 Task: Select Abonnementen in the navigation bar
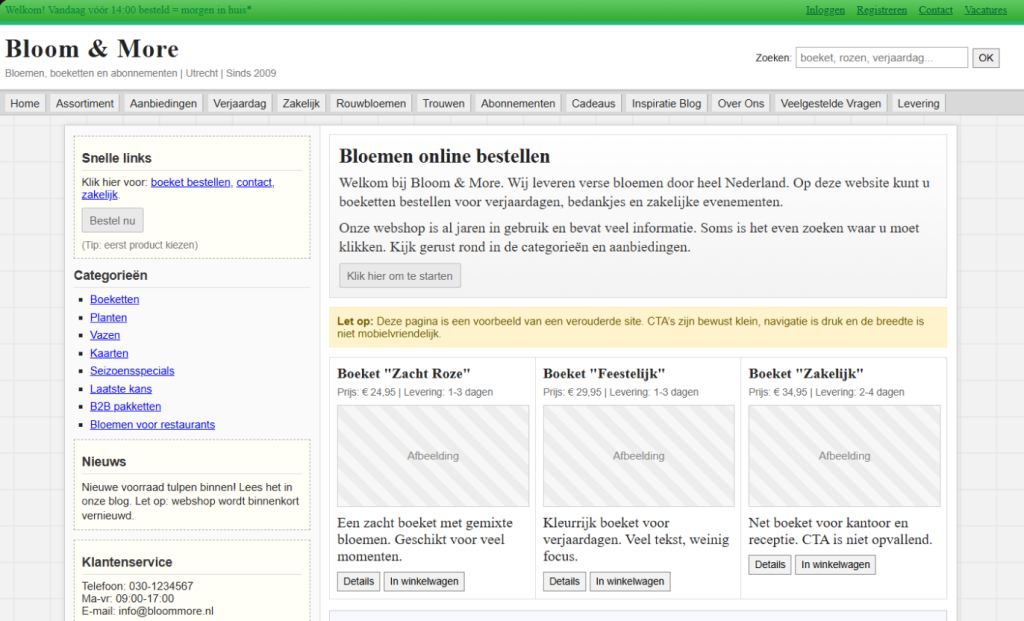click(518, 103)
